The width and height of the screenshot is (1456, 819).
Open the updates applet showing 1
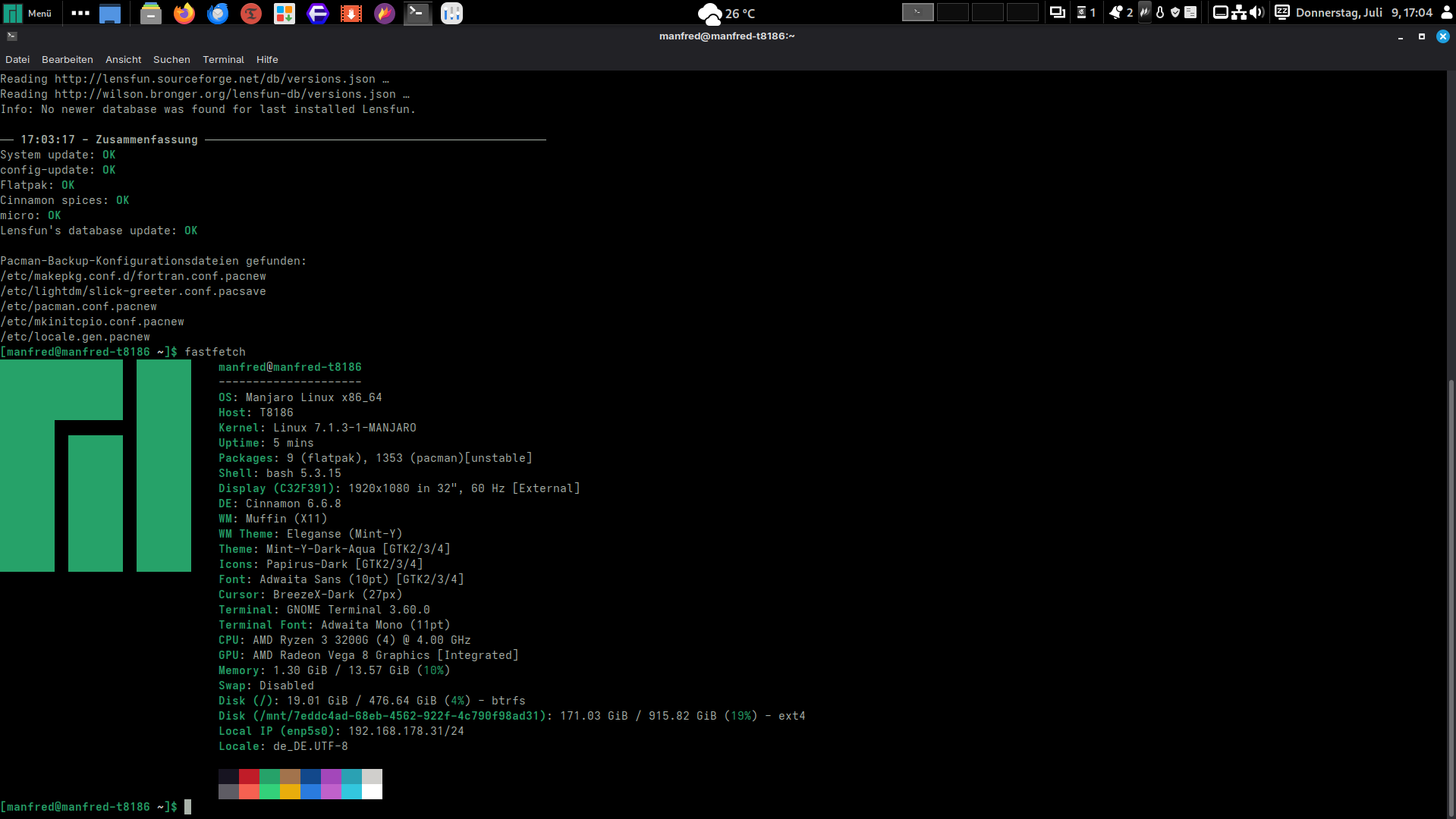tap(1086, 12)
